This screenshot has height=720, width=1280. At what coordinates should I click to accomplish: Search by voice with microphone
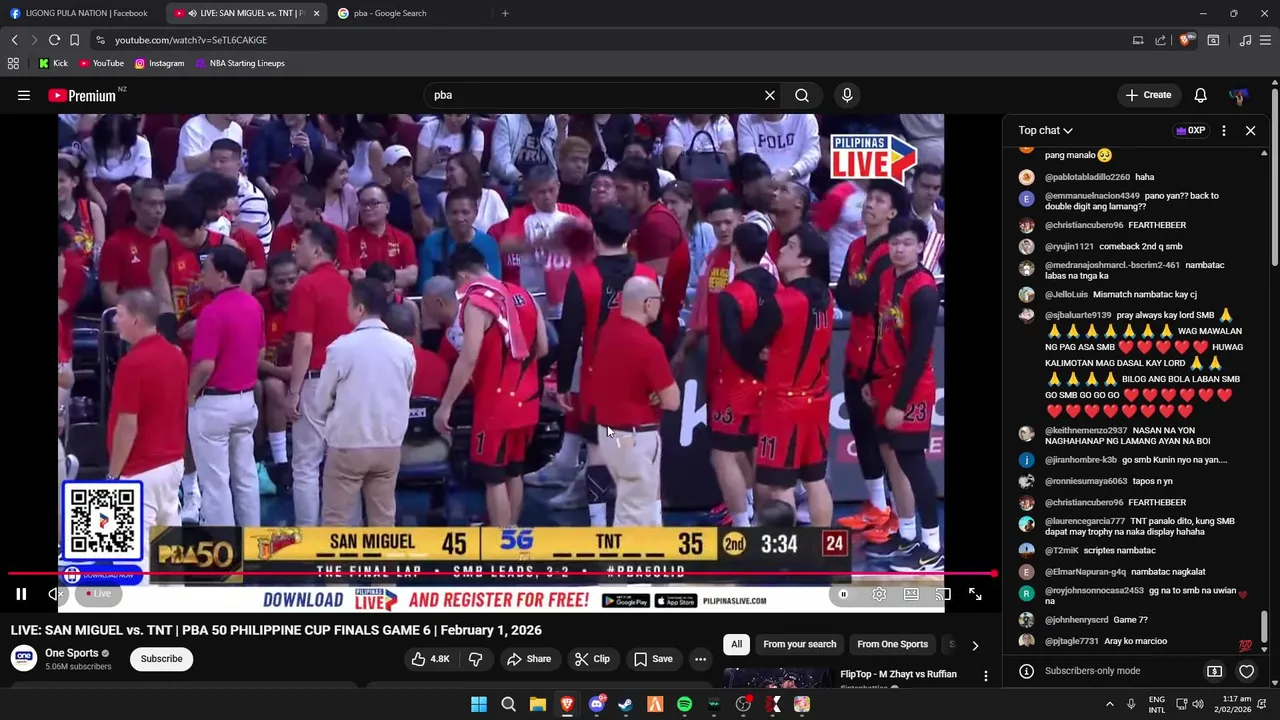tap(847, 95)
